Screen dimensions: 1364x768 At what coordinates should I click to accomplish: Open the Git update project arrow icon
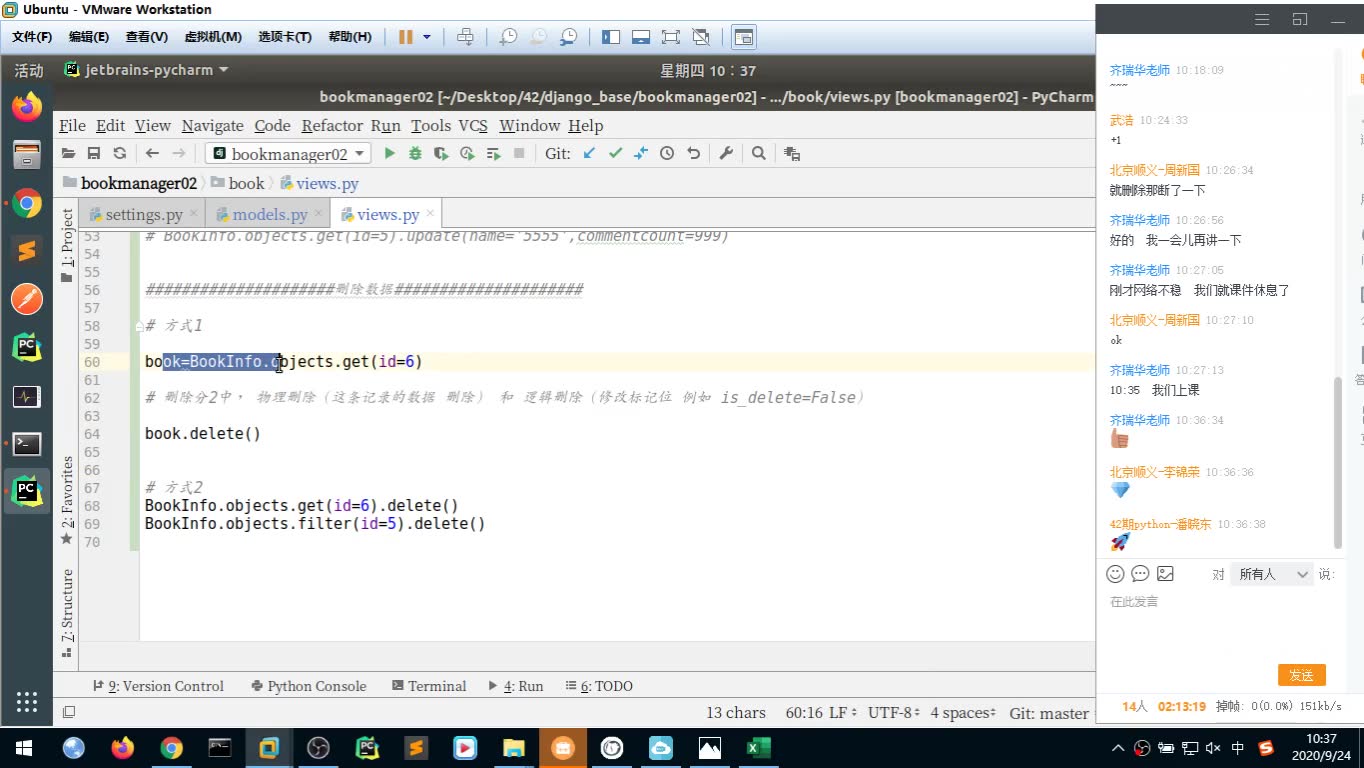[x=588, y=153]
